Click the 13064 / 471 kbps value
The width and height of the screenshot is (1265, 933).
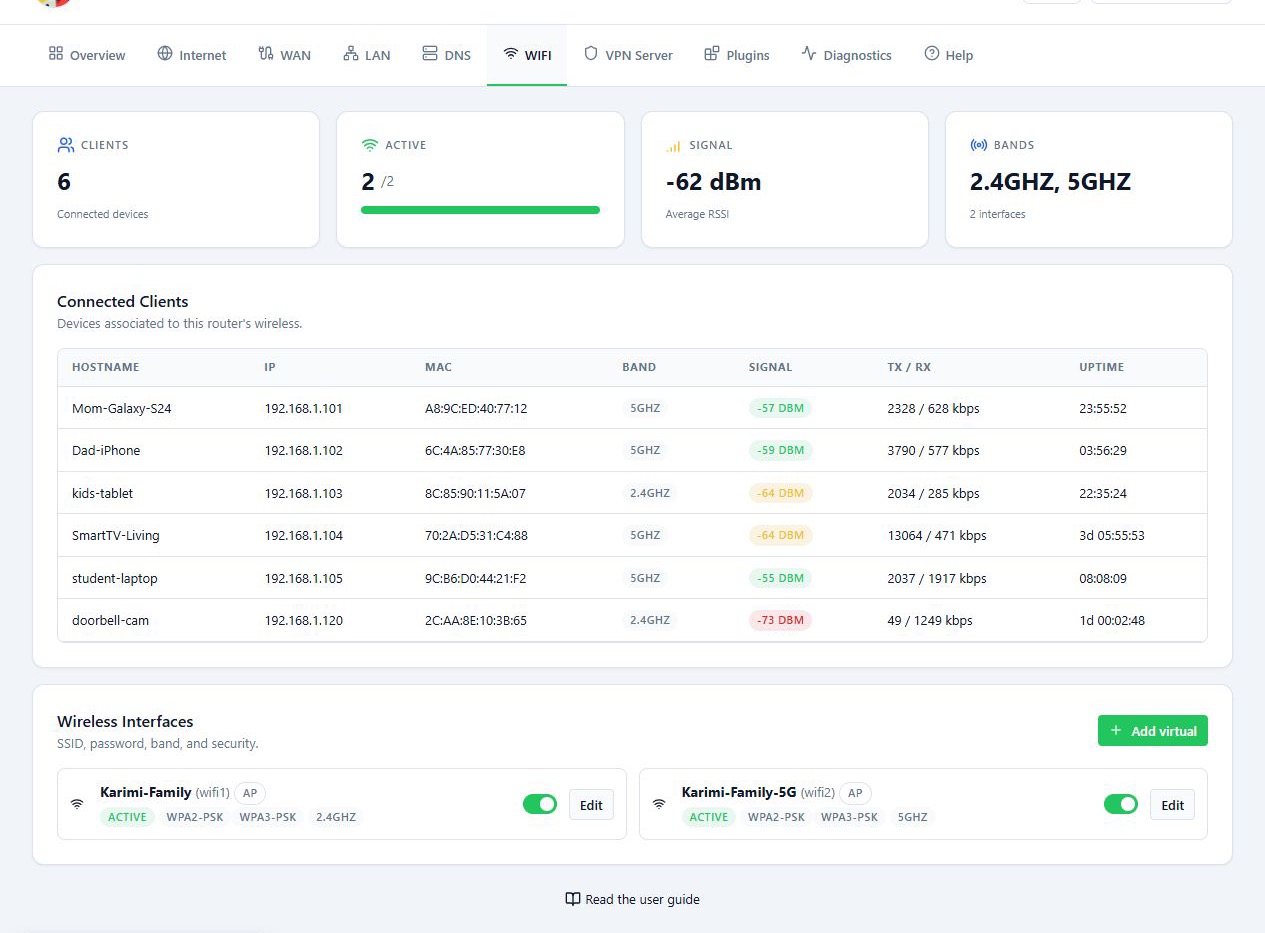click(937, 536)
